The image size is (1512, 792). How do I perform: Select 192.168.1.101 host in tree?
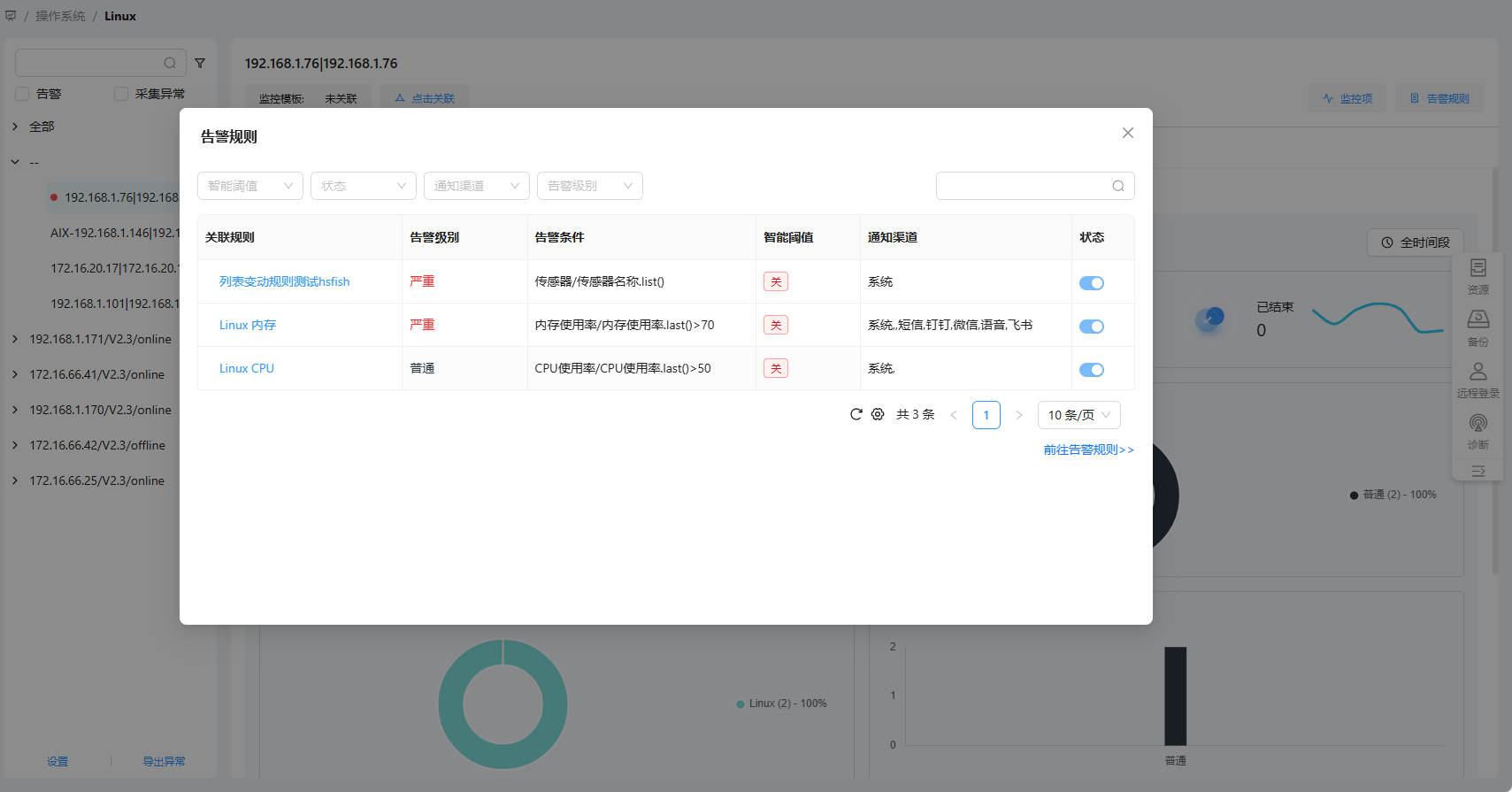pyautogui.click(x=115, y=304)
